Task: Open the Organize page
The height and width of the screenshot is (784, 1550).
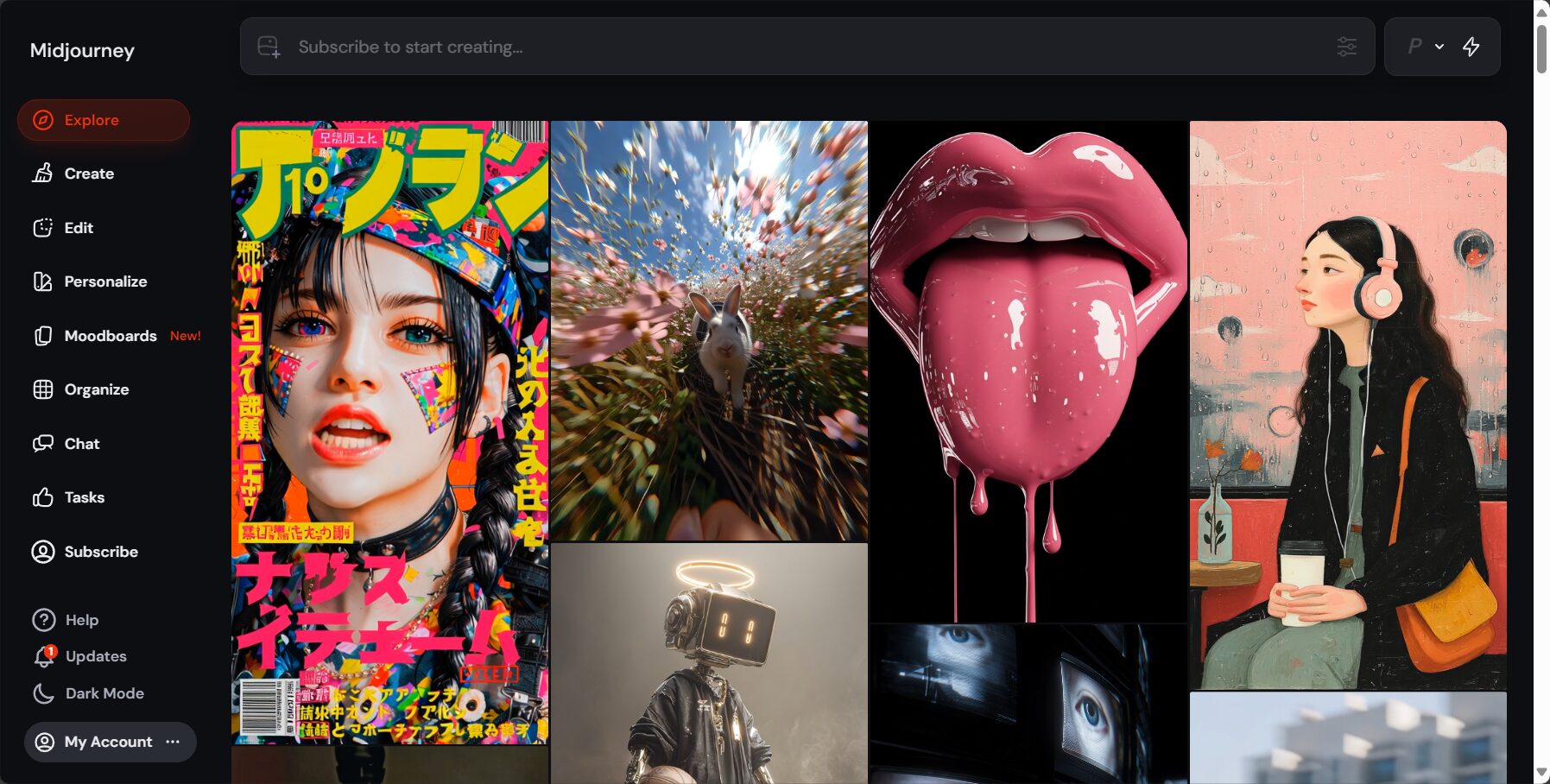Action: [97, 389]
